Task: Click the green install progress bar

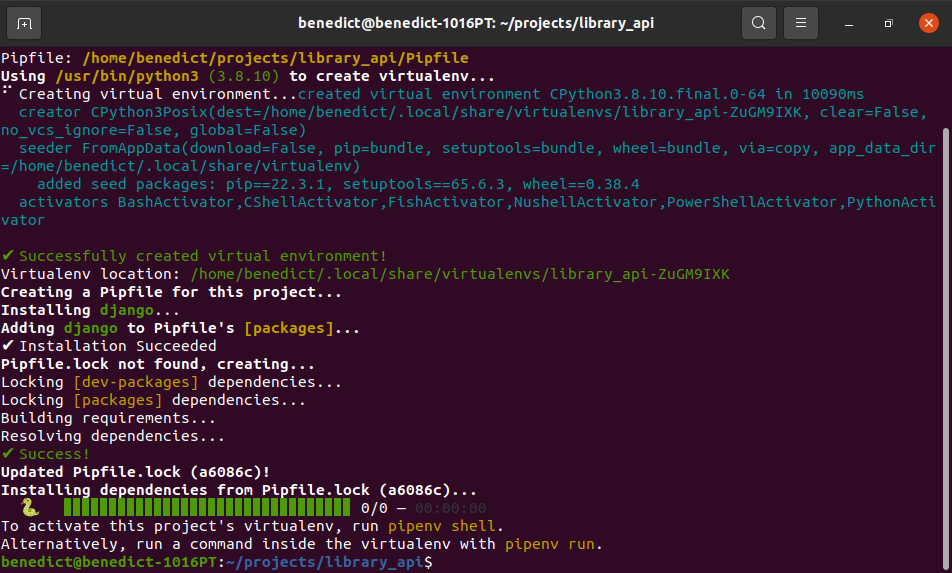Action: [x=206, y=508]
